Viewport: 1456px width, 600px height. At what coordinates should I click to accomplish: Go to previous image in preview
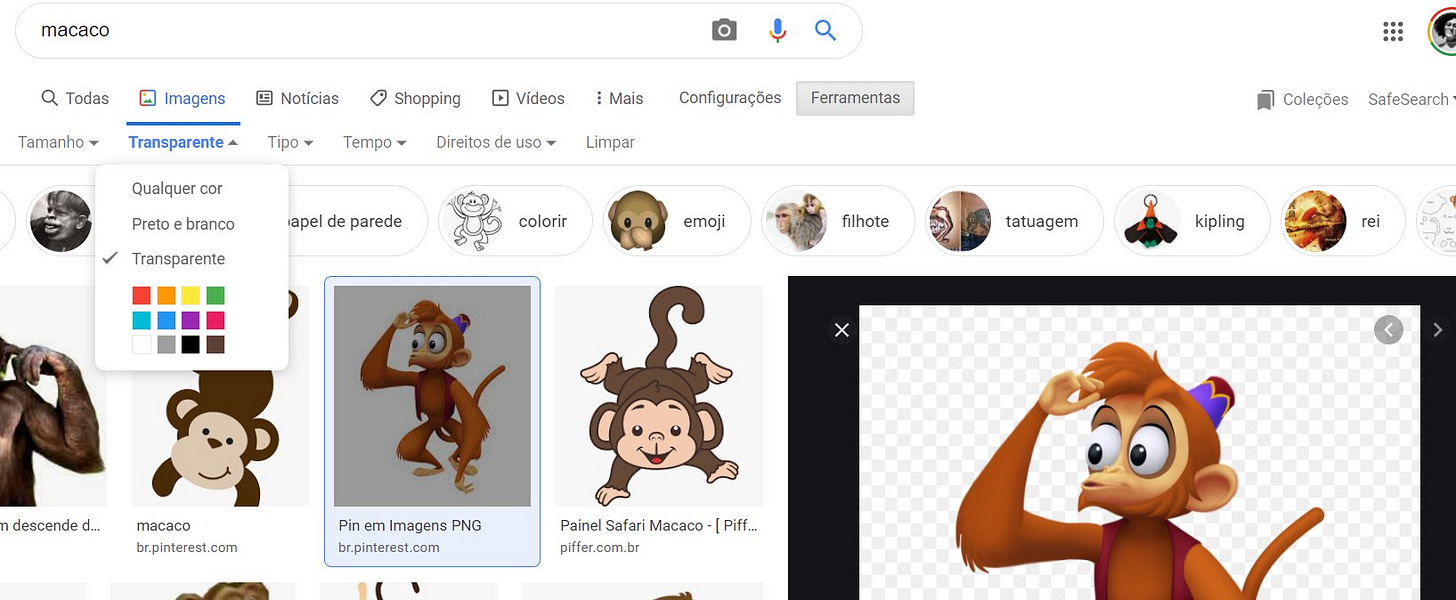(1388, 329)
